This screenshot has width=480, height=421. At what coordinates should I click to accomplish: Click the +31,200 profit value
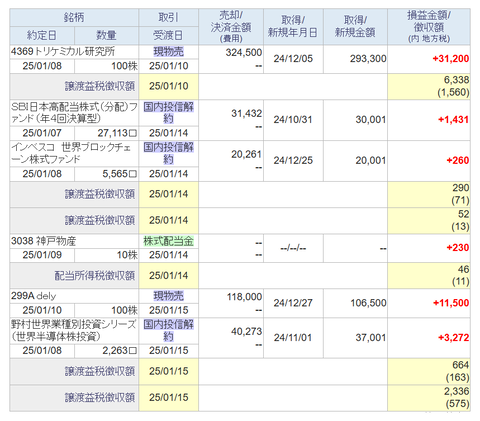tap(451, 59)
